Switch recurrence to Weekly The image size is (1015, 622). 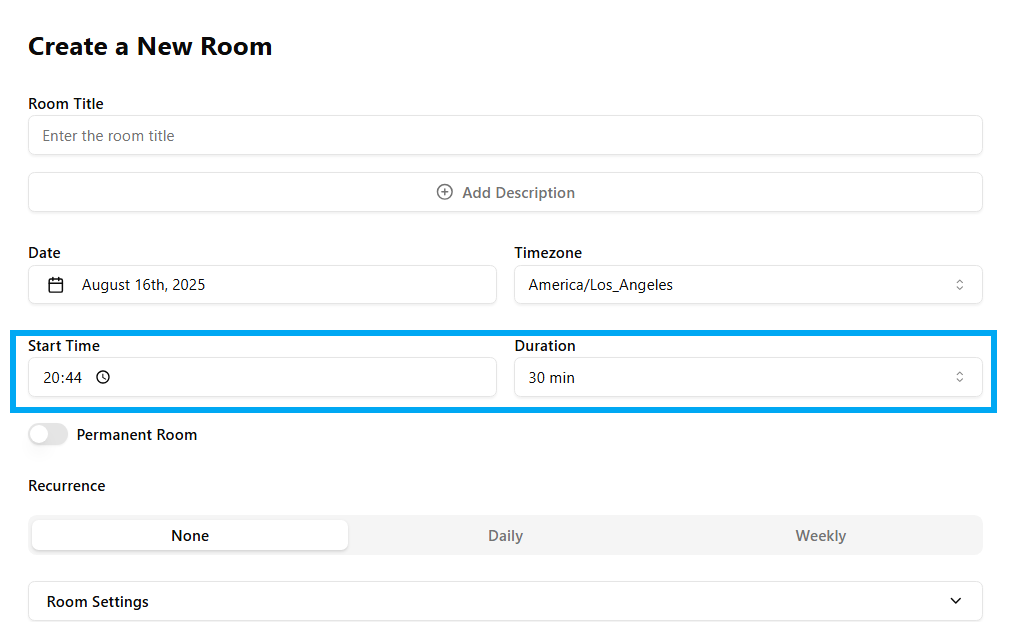tap(820, 536)
